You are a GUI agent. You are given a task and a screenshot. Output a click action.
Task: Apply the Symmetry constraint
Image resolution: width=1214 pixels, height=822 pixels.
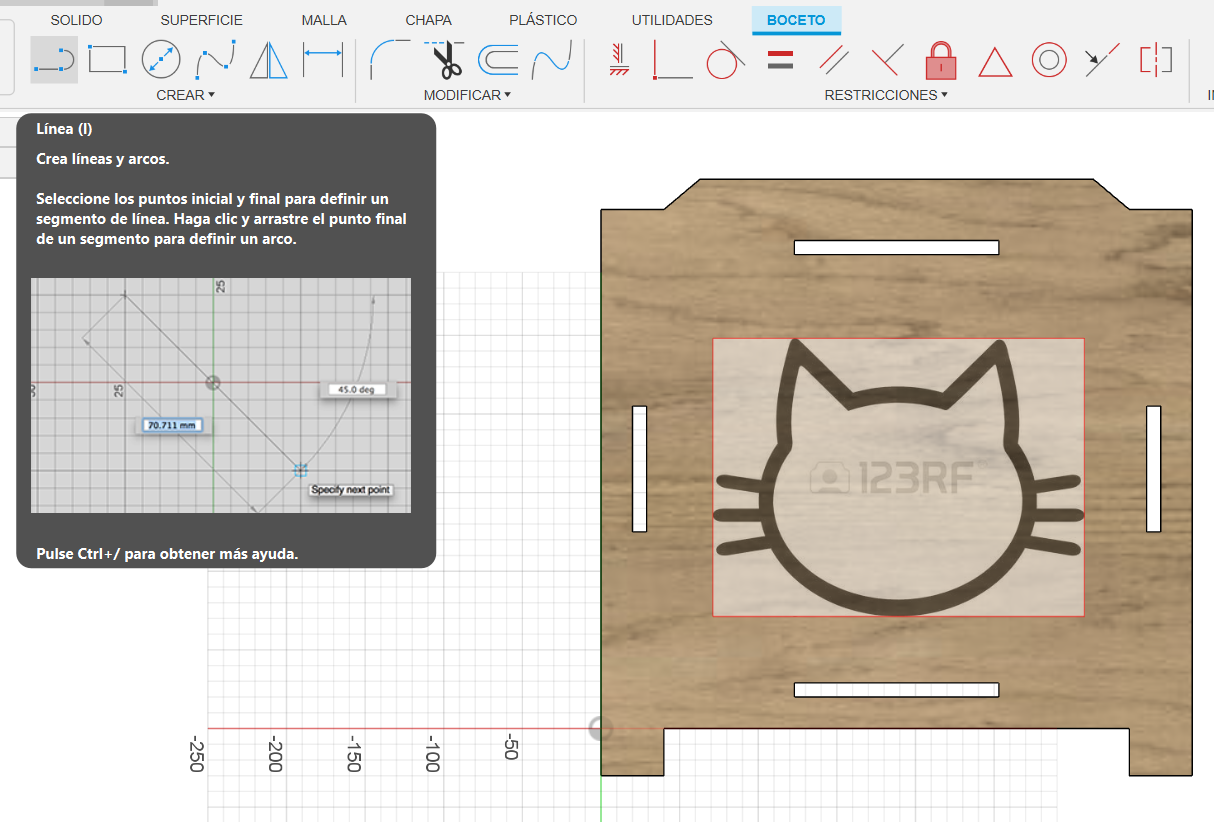coord(1156,60)
